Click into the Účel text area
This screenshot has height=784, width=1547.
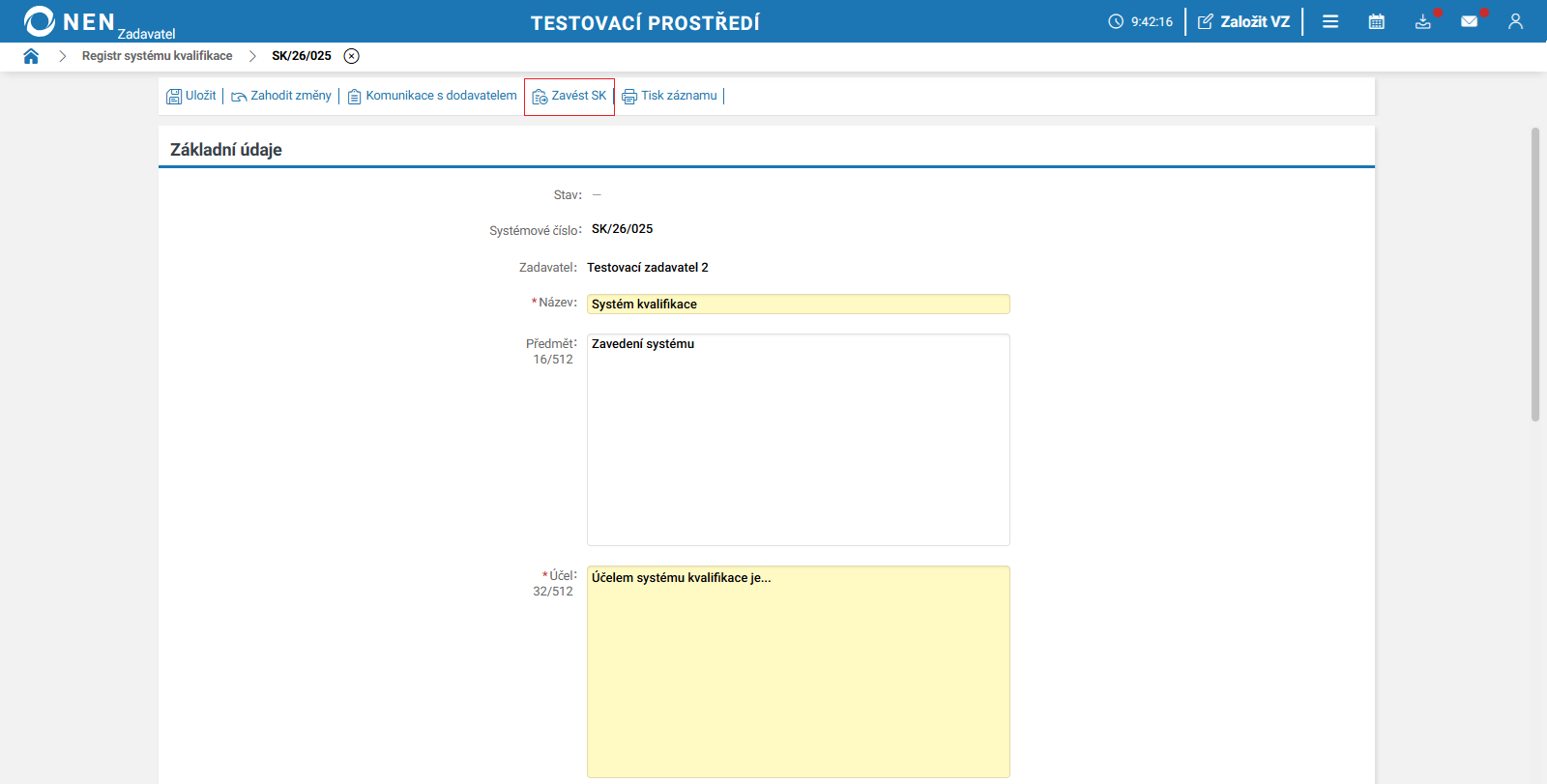coord(799,672)
